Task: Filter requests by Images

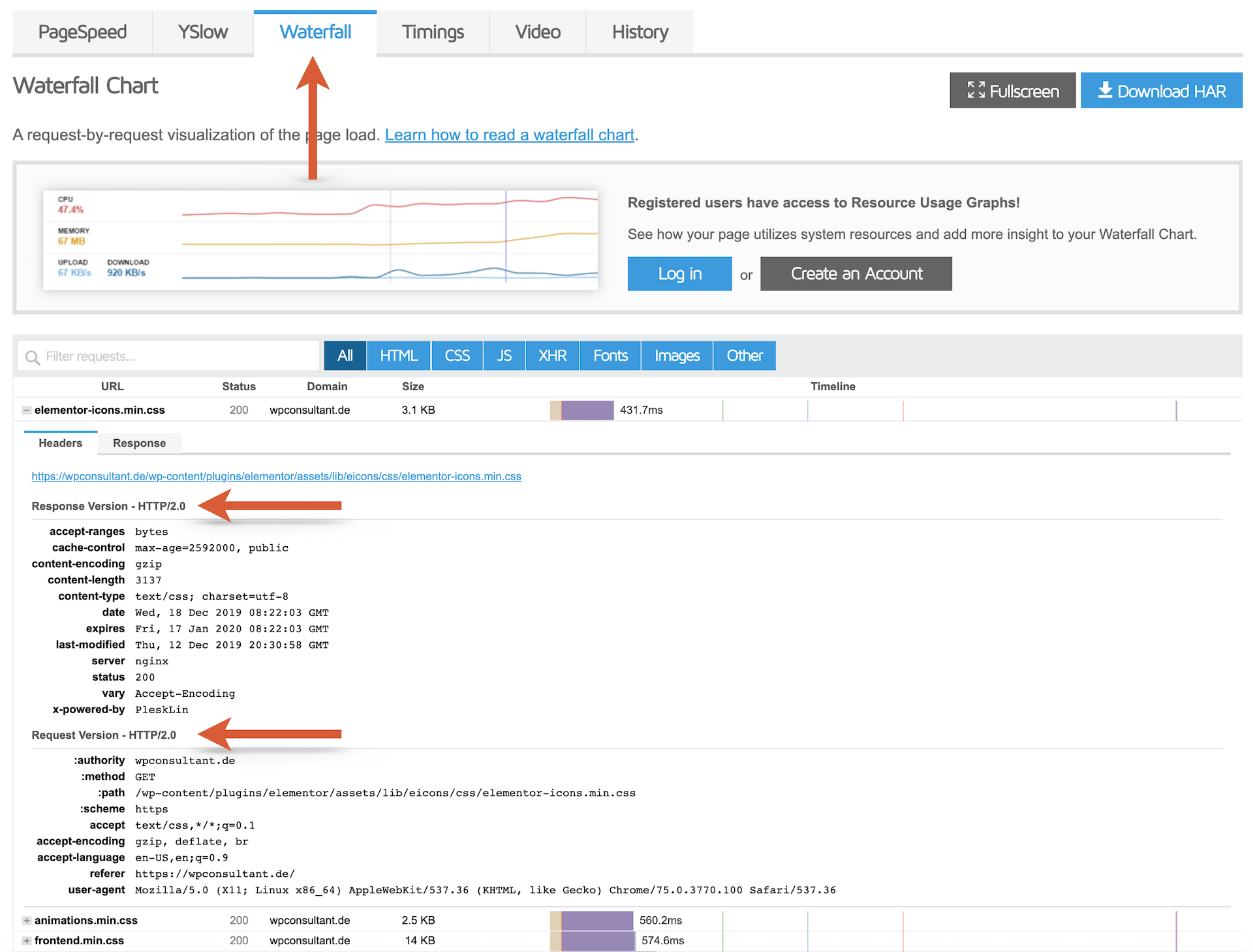Action: click(677, 356)
